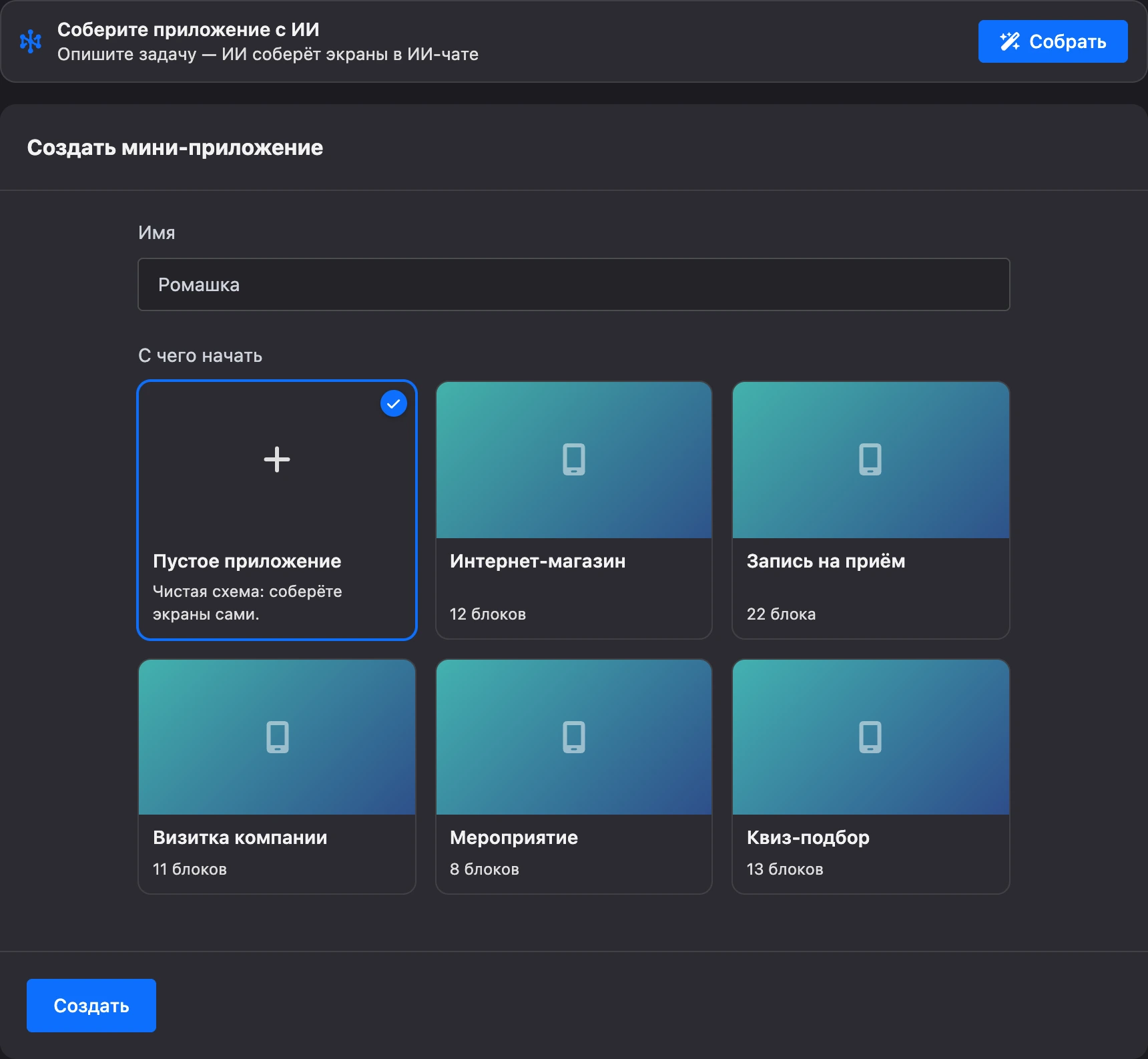The width and height of the screenshot is (1148, 1059).
Task: Click the AI network icon in the banner
Action: (31, 41)
